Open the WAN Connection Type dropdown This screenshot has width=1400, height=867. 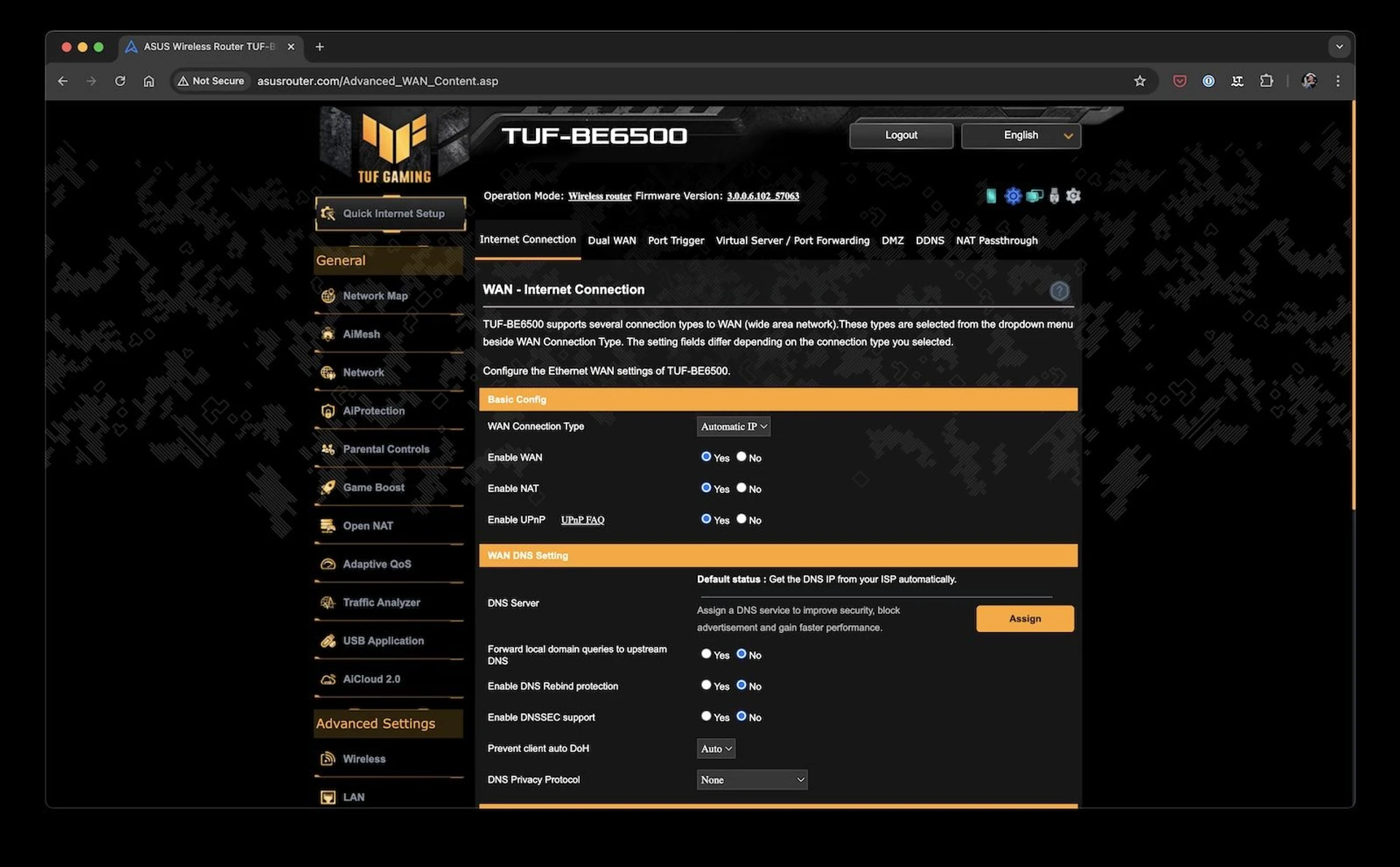tap(734, 427)
